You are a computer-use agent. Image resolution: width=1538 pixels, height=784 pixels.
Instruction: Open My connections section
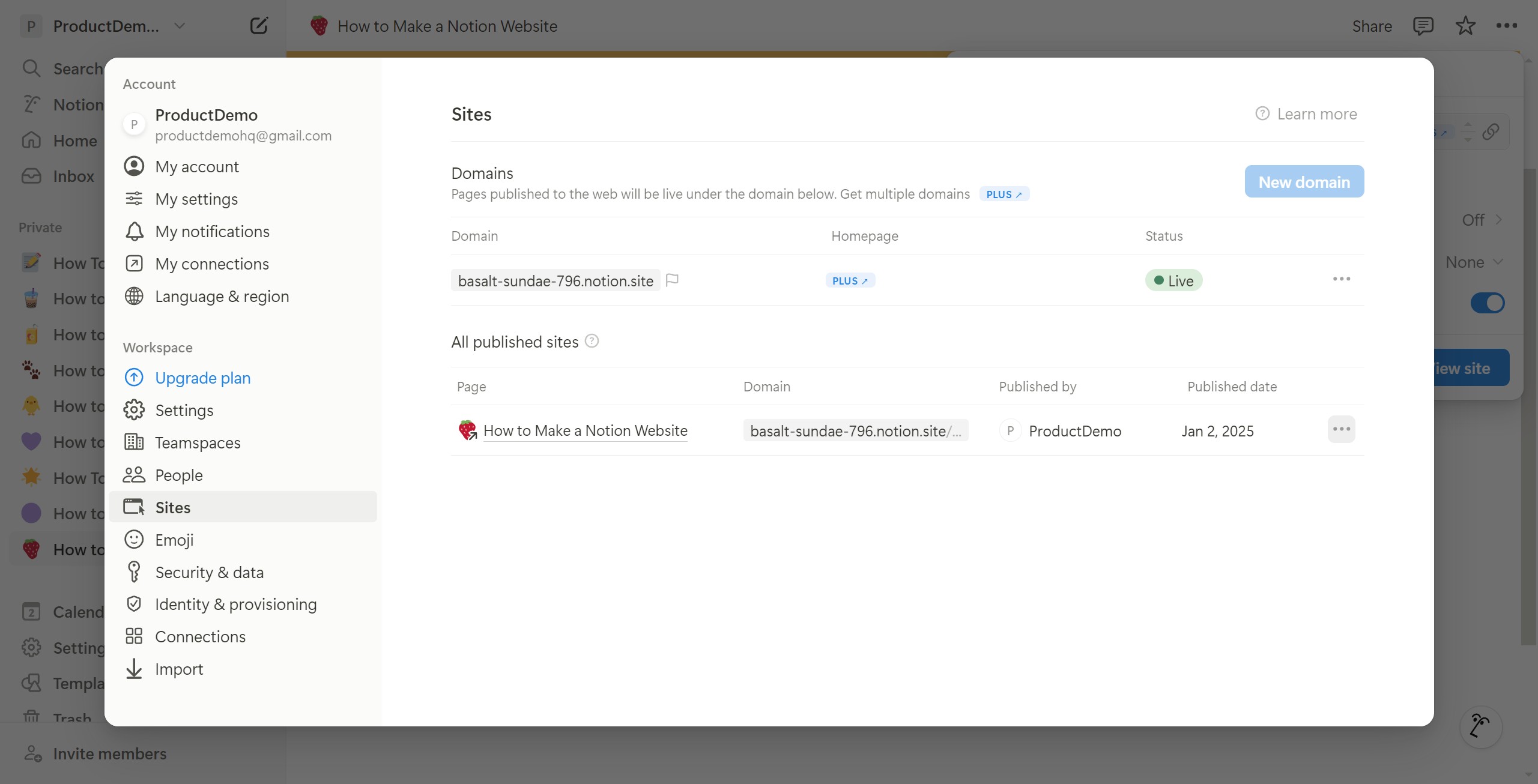tap(243, 264)
